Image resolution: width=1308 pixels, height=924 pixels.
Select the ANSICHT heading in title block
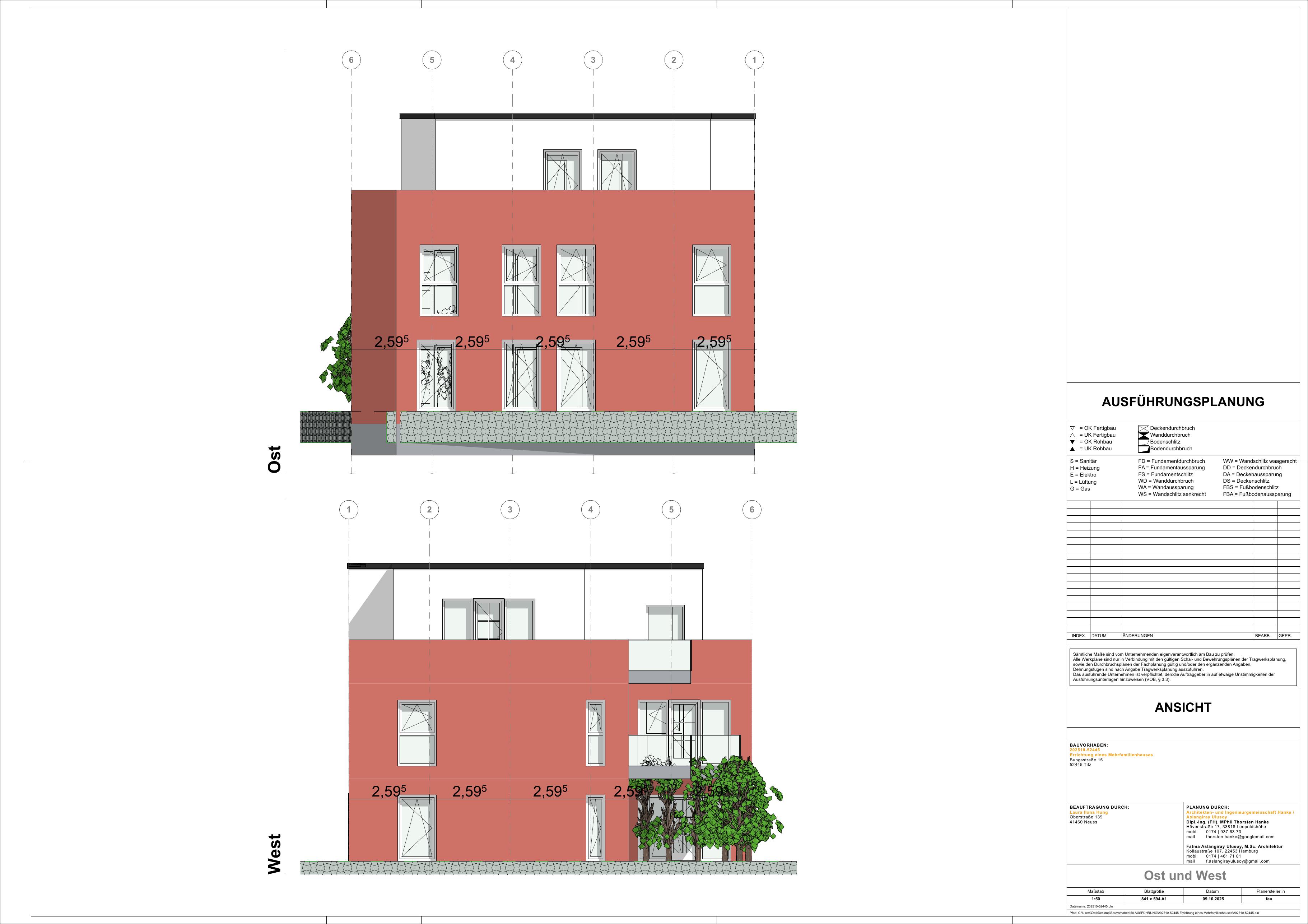tap(1183, 707)
